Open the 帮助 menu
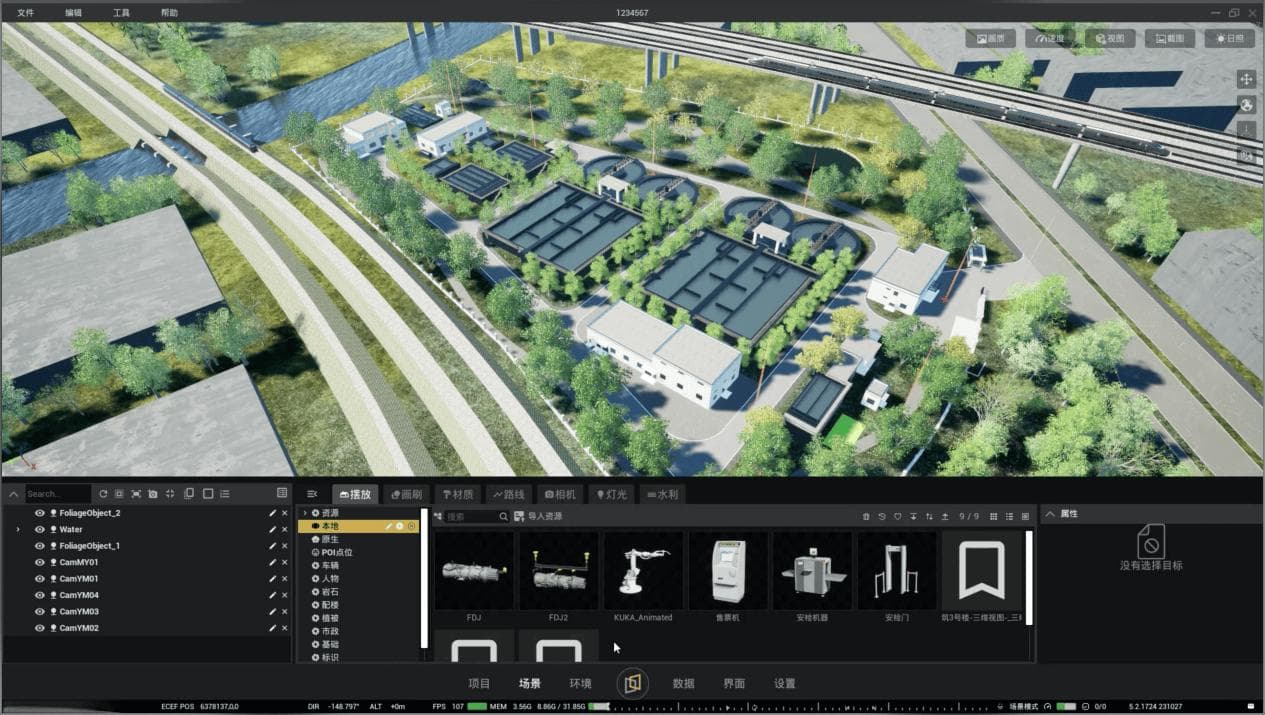The height and width of the screenshot is (715, 1265). [x=169, y=13]
